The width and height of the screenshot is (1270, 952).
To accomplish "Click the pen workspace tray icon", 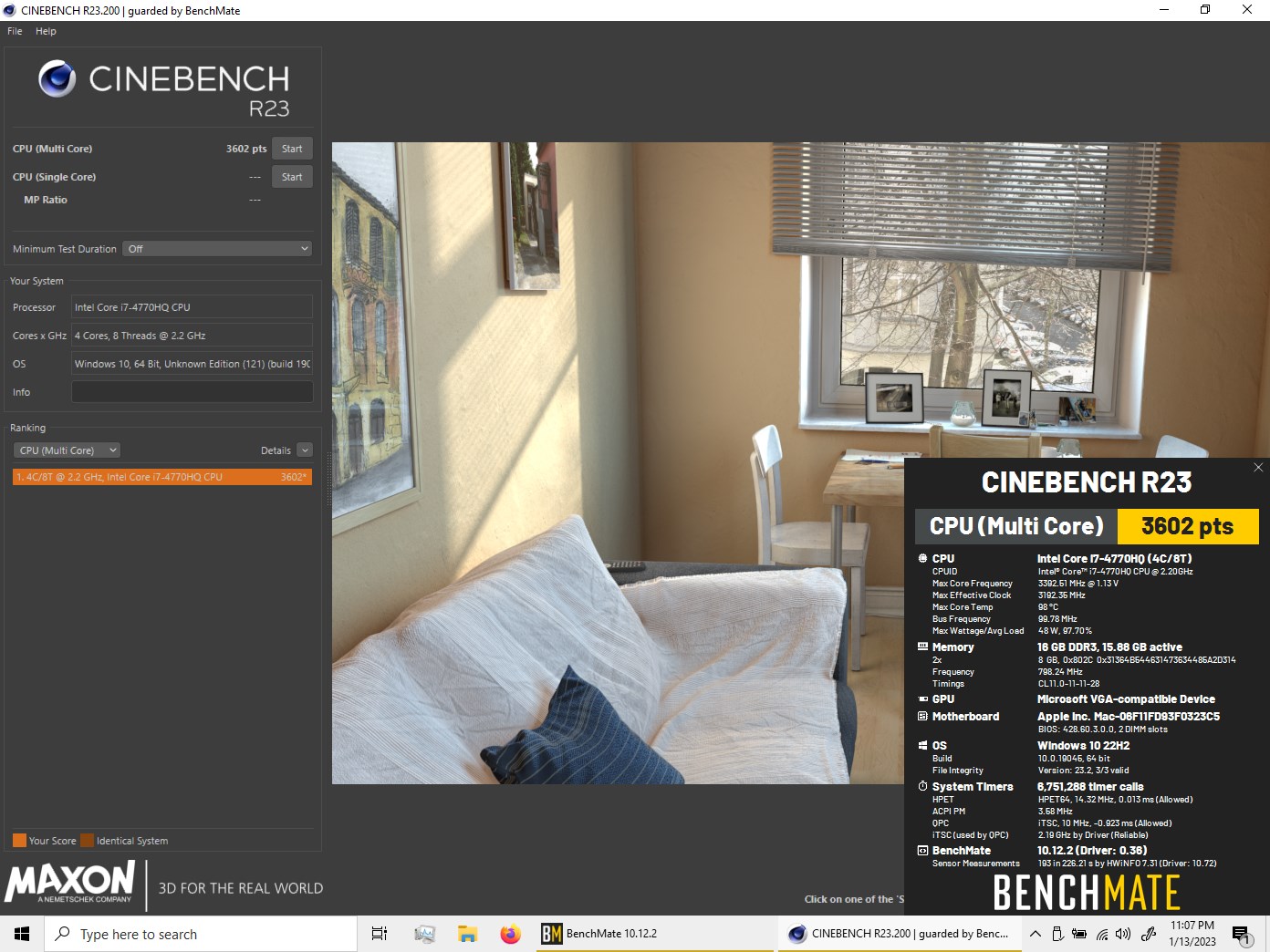I will 1150,934.
